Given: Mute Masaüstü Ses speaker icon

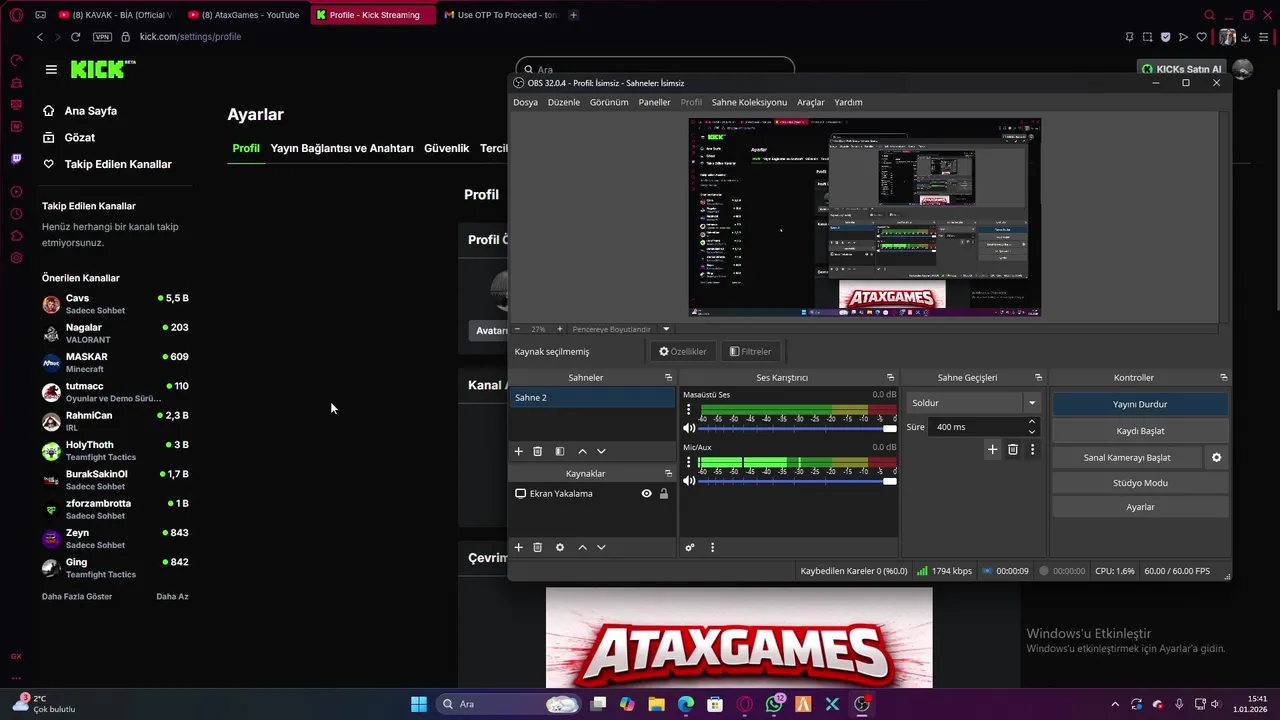Looking at the screenshot, I should (689, 428).
